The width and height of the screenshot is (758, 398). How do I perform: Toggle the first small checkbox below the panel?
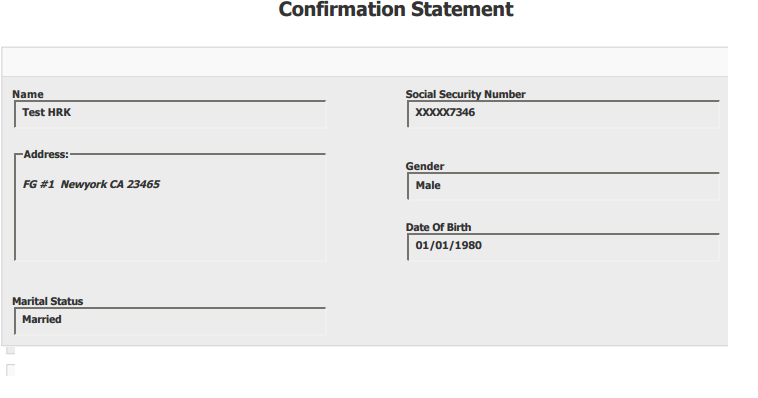11,350
